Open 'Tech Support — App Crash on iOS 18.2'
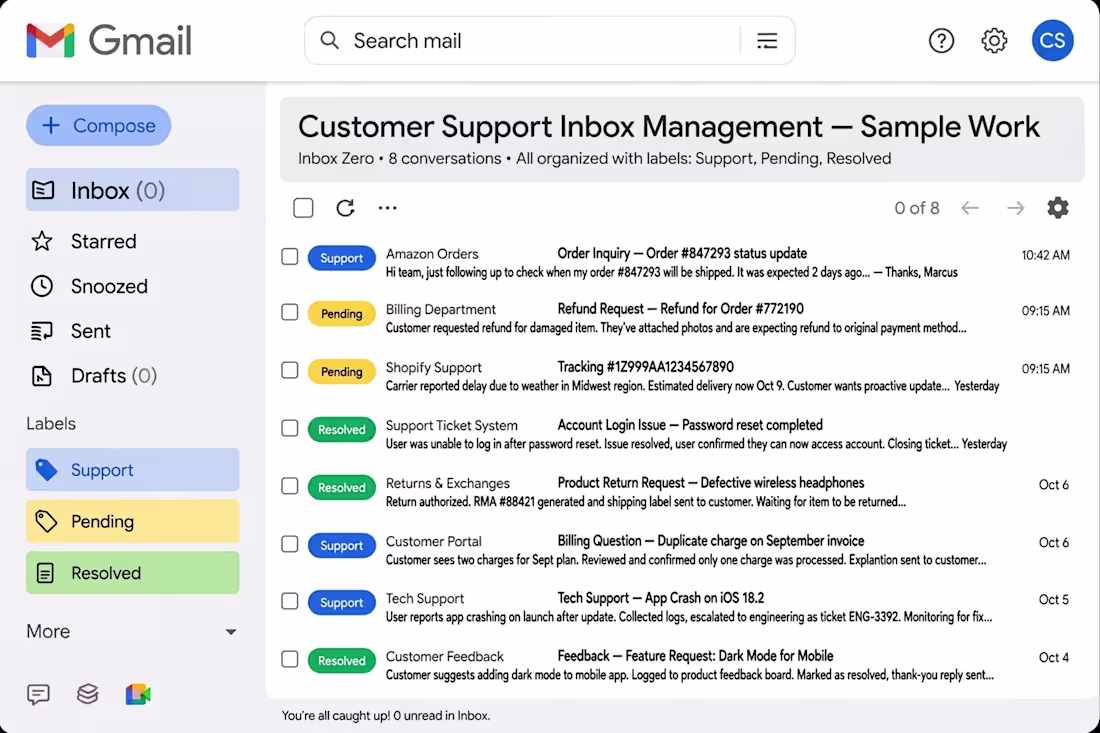 click(x=661, y=598)
